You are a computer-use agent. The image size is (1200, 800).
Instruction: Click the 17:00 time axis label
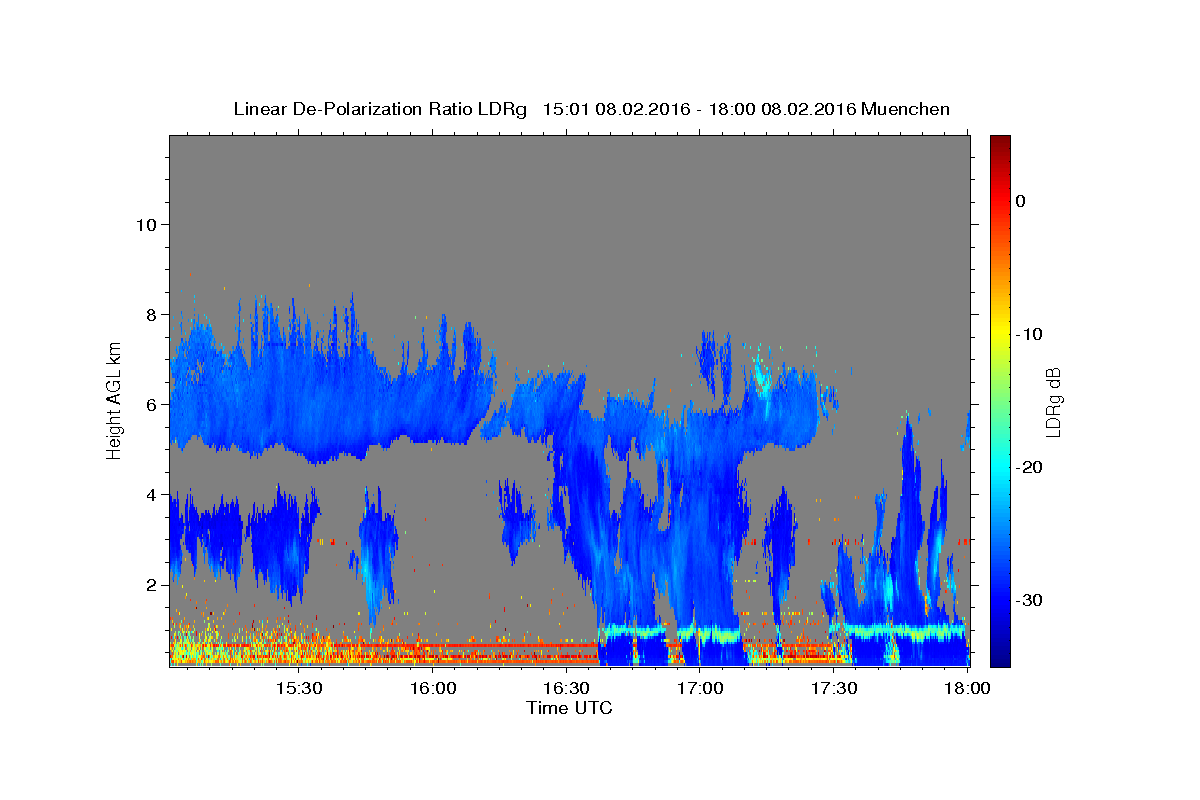coord(700,689)
